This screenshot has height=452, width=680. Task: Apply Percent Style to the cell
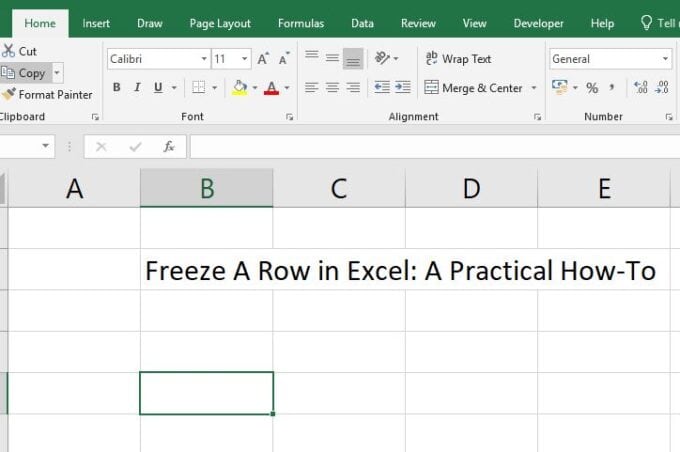point(592,88)
